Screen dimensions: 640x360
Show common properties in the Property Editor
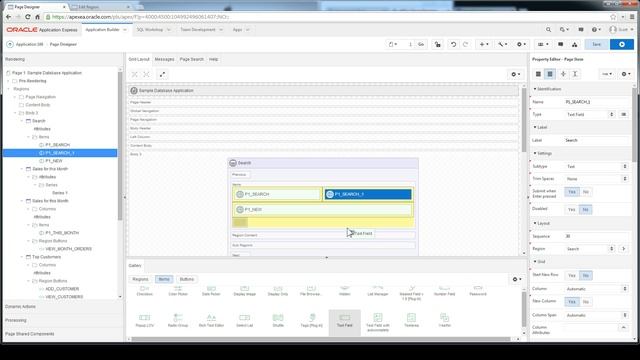point(538,74)
